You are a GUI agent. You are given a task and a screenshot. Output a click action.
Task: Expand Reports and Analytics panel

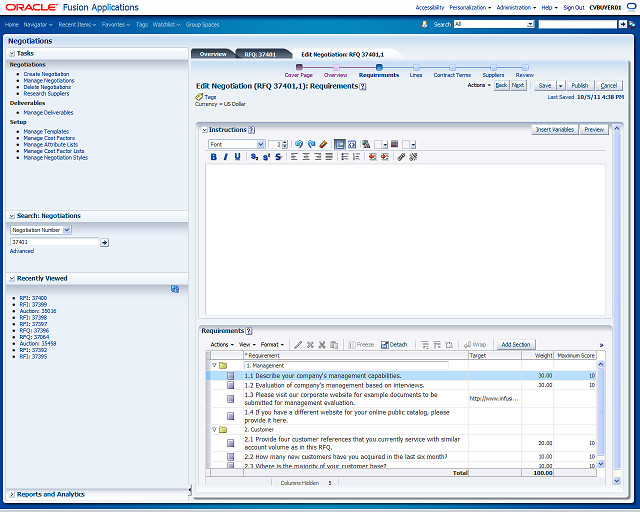click(12, 494)
